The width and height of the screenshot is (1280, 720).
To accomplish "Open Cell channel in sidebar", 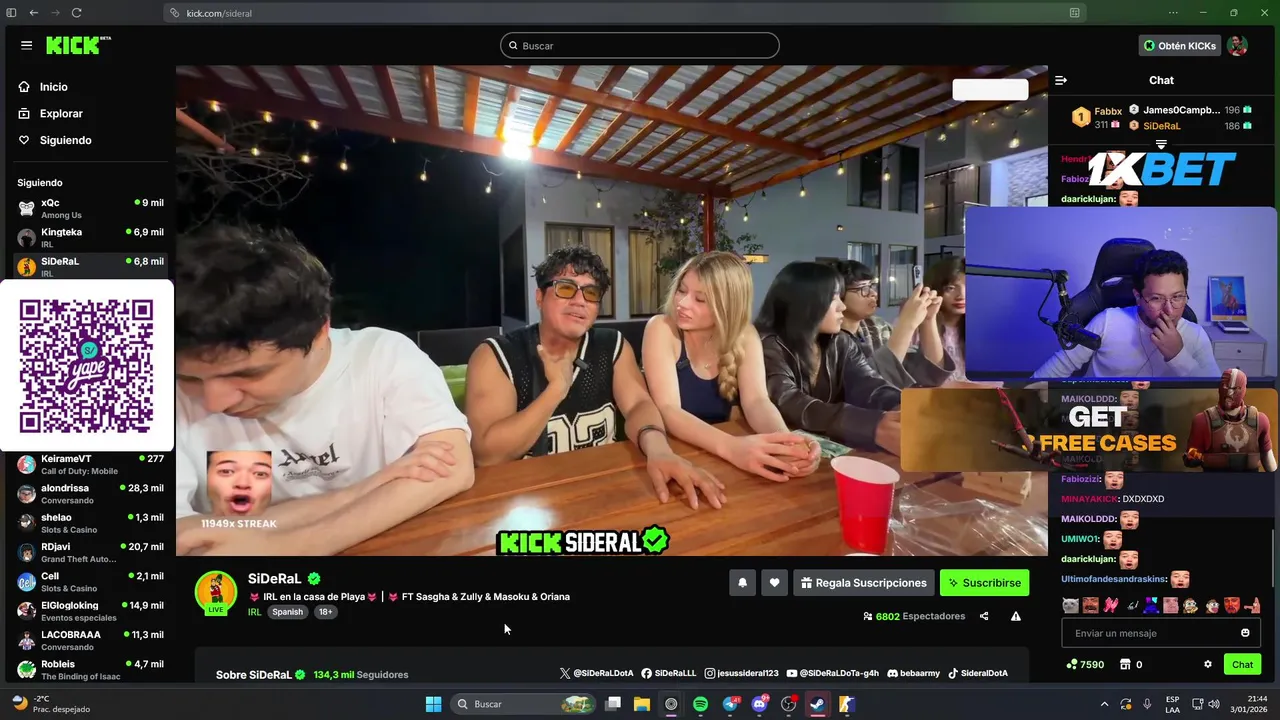I will pos(90,581).
